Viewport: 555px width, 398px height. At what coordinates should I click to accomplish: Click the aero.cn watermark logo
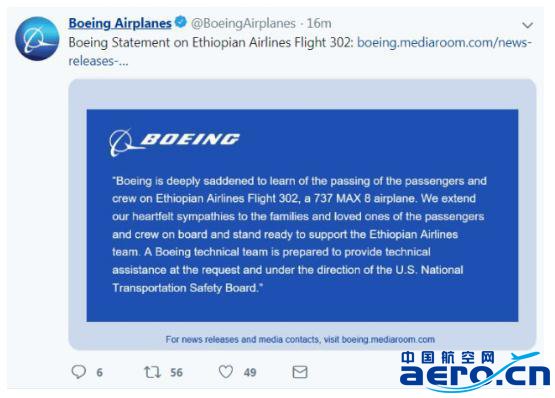click(475, 371)
